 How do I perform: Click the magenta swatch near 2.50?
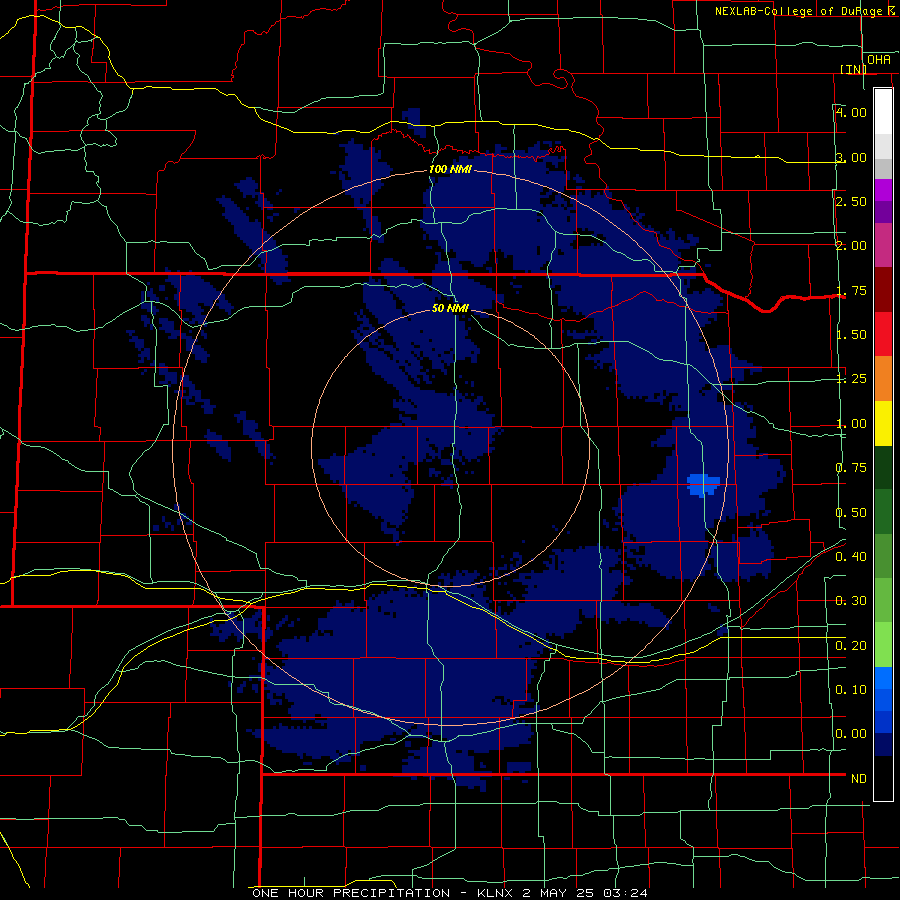883,190
